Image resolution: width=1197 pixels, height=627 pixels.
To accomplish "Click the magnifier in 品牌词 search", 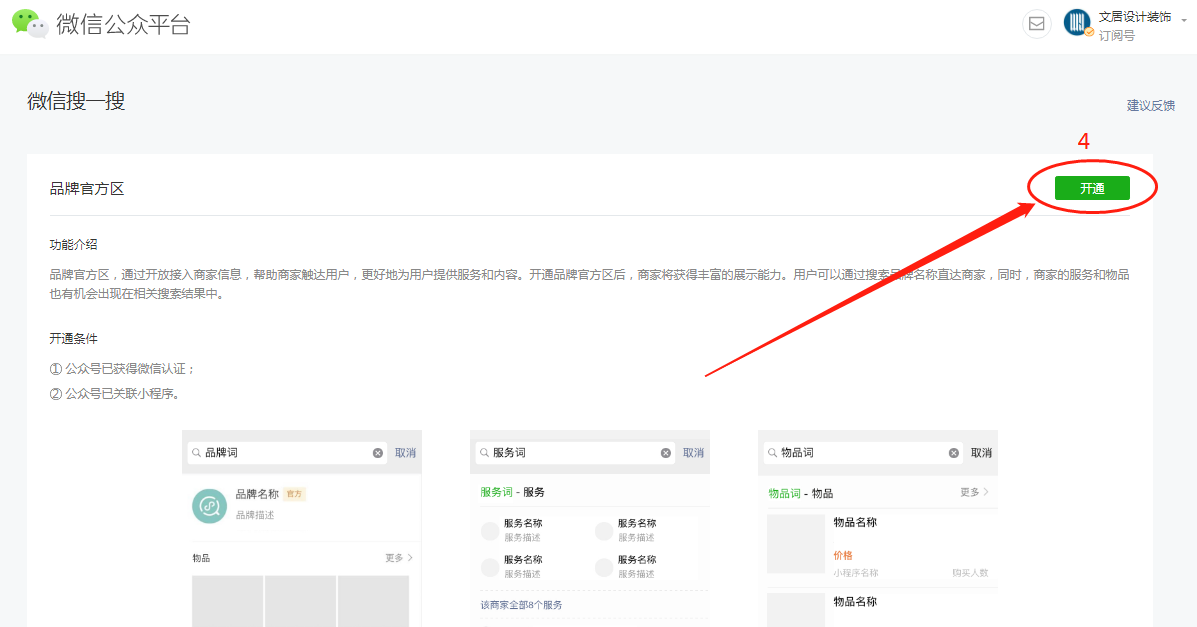I will (x=196, y=453).
